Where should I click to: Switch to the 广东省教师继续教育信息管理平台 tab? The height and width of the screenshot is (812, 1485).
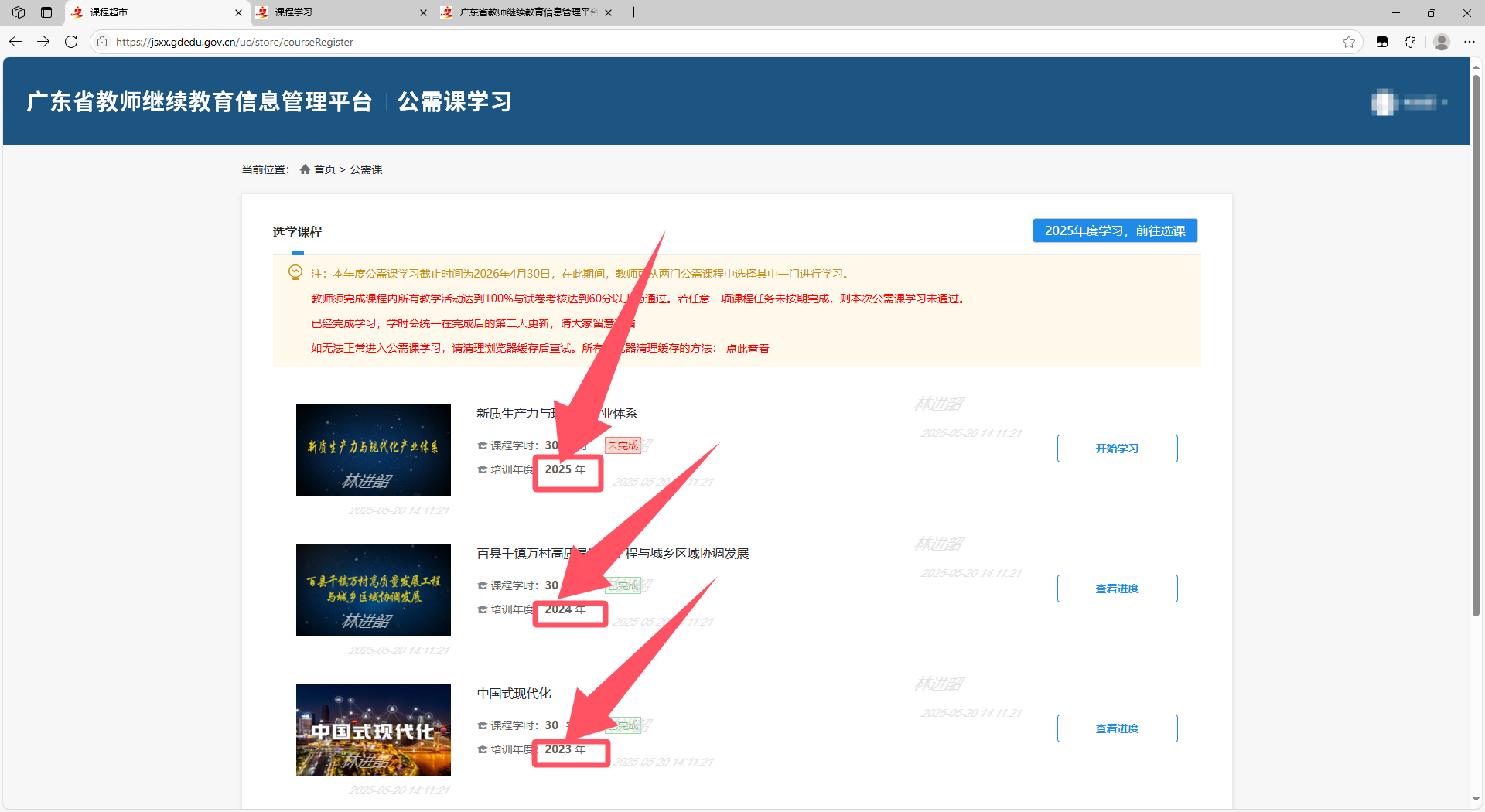526,12
